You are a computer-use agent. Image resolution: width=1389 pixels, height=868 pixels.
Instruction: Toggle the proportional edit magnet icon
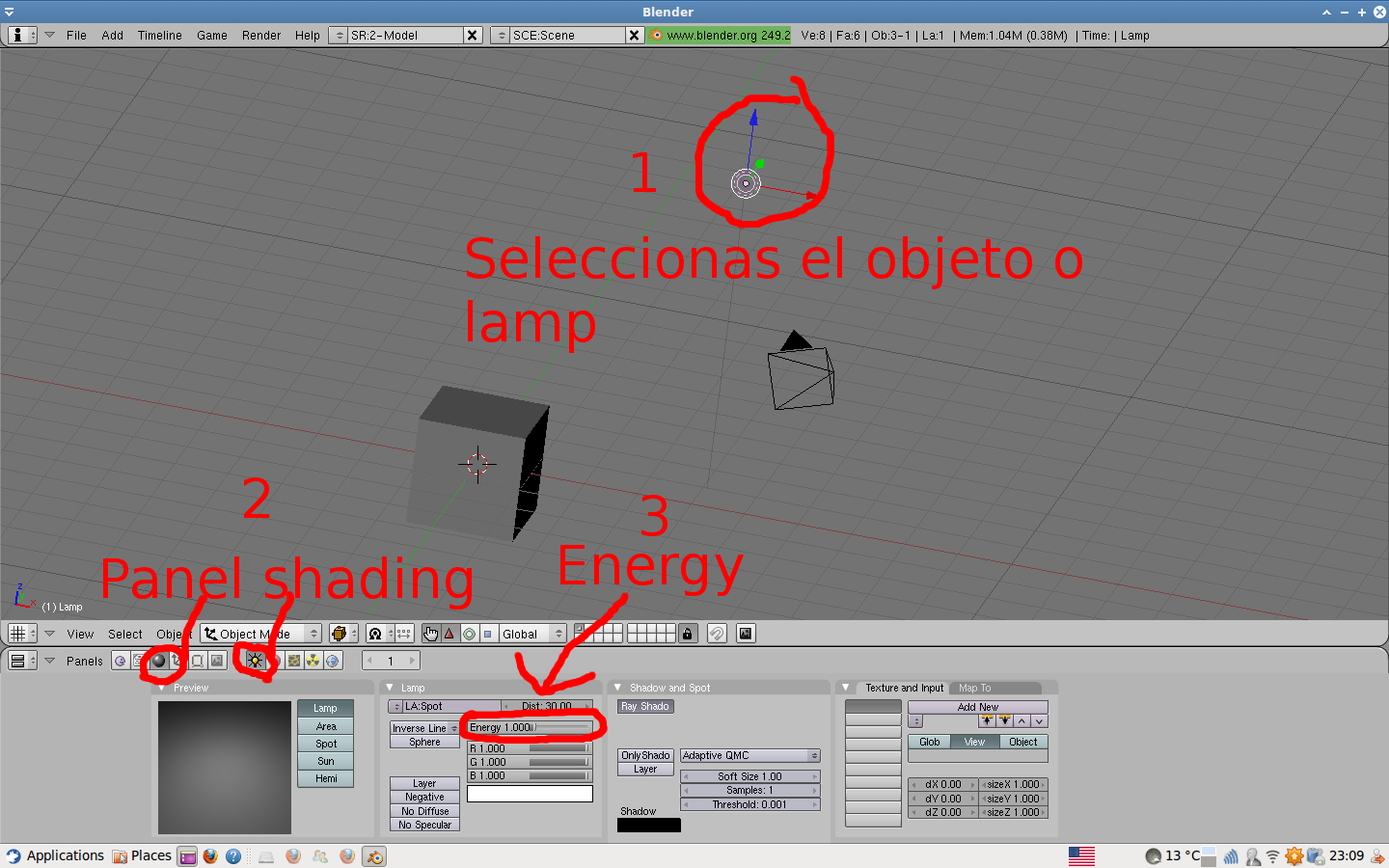[717, 634]
